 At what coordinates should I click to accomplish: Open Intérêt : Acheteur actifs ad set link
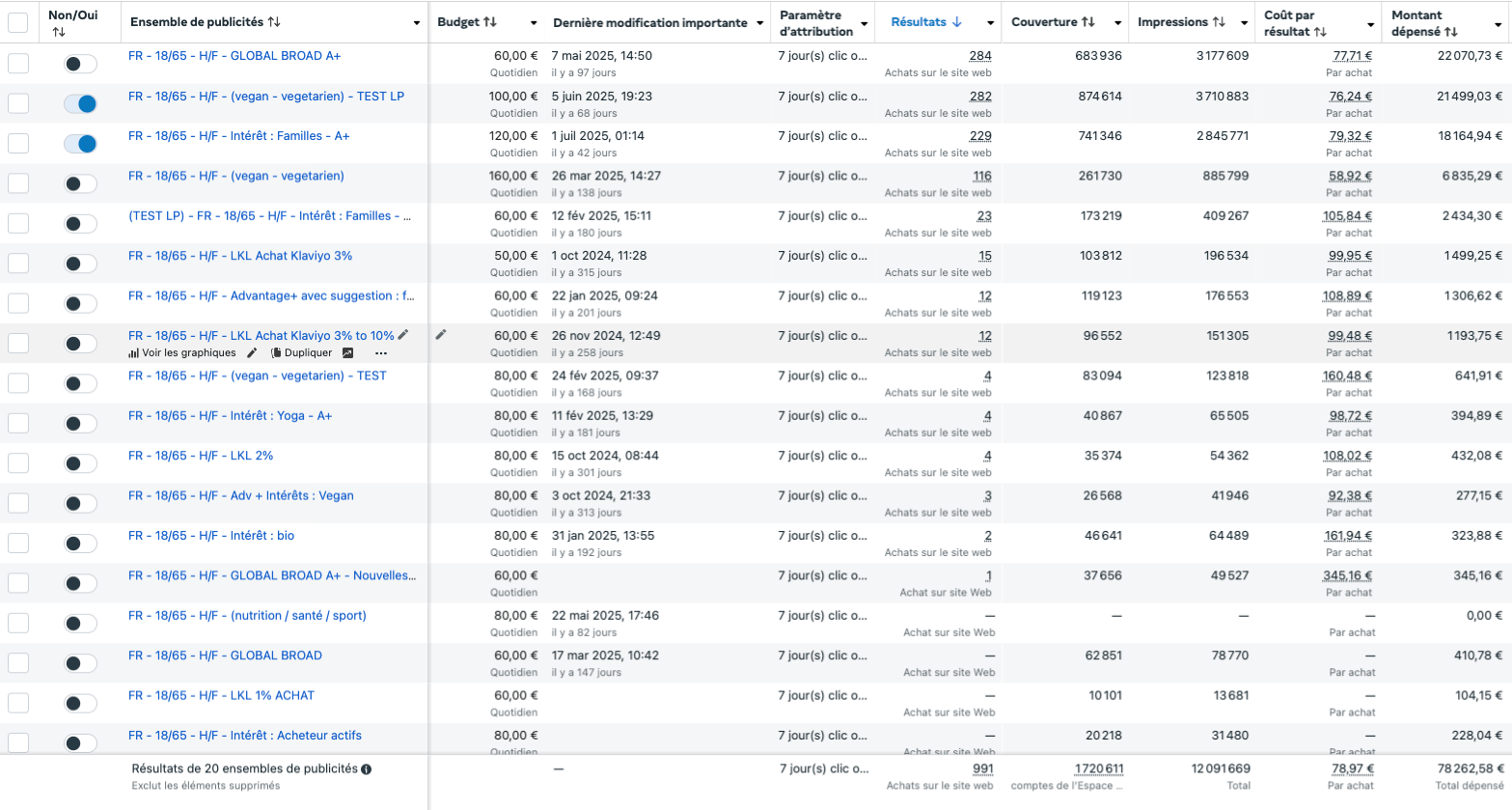(245, 736)
